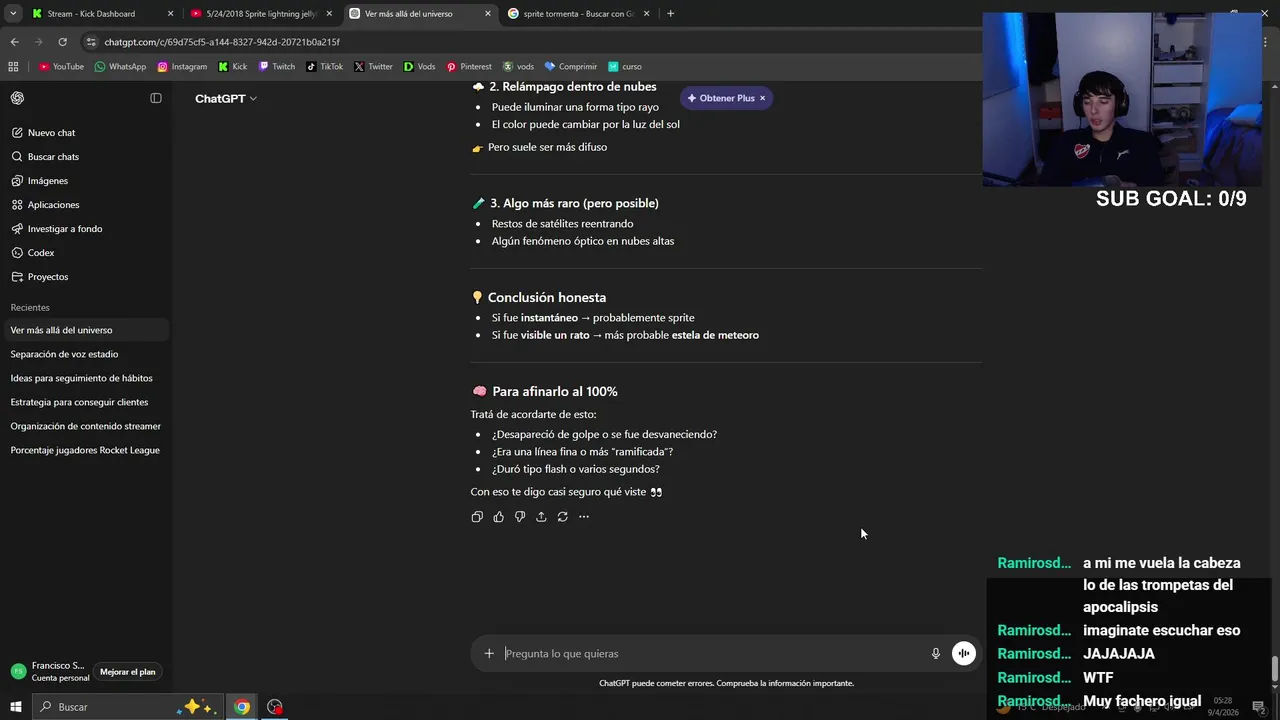View site information icon in address bar
Image resolution: width=1280 pixels, height=720 pixels.
(91, 42)
